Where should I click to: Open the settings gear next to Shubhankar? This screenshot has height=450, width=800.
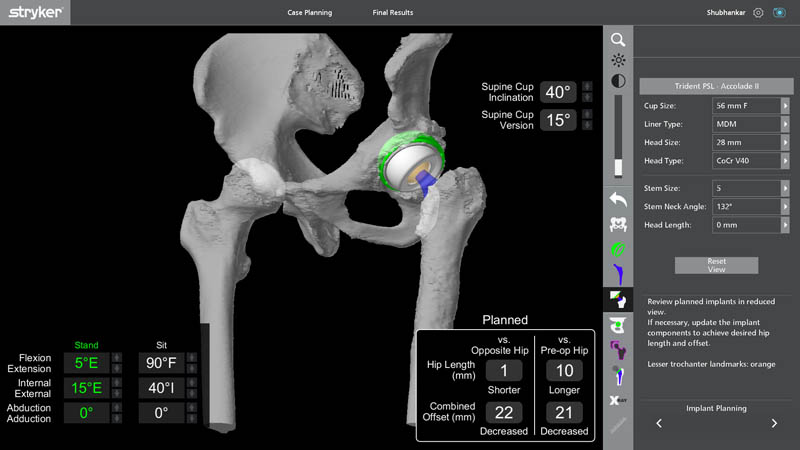[x=758, y=13]
